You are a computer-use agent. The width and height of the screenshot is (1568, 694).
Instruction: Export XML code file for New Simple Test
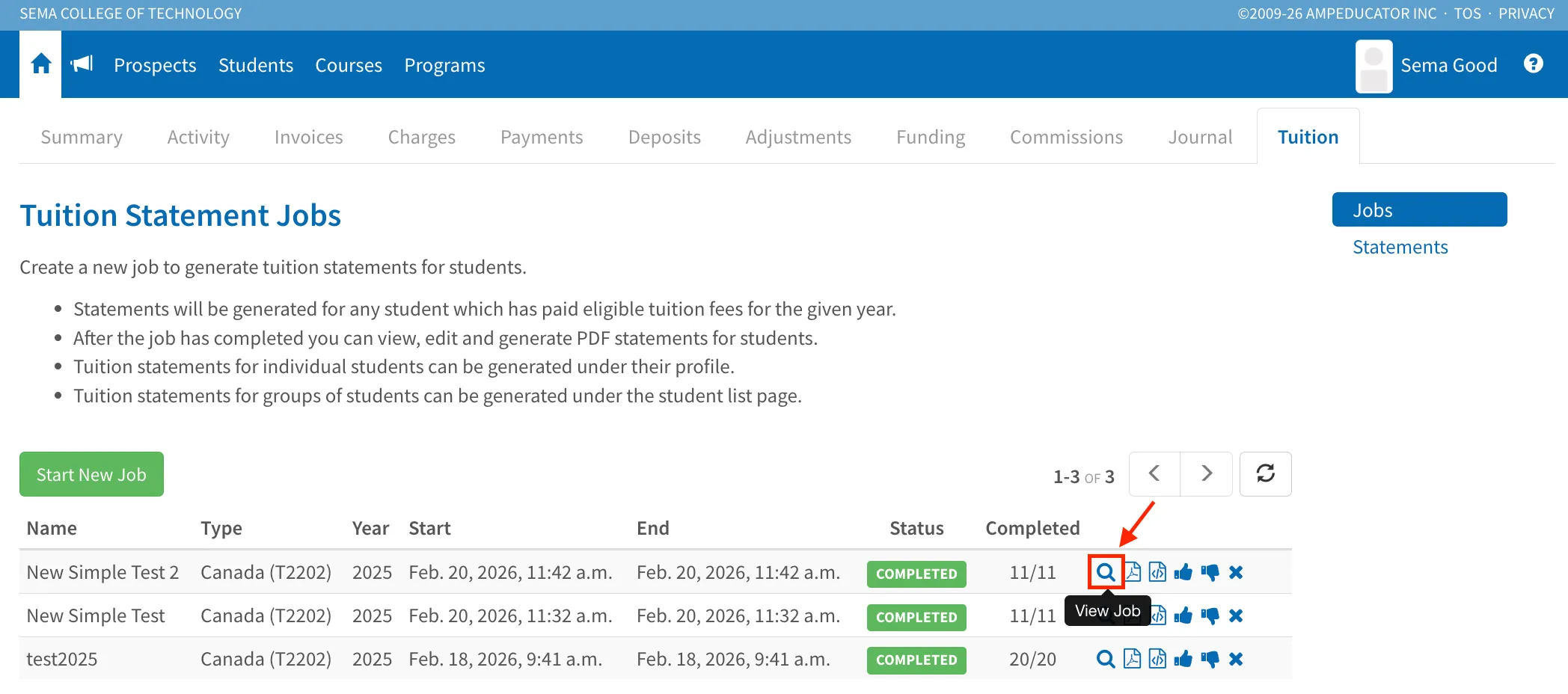pyautogui.click(x=1159, y=616)
